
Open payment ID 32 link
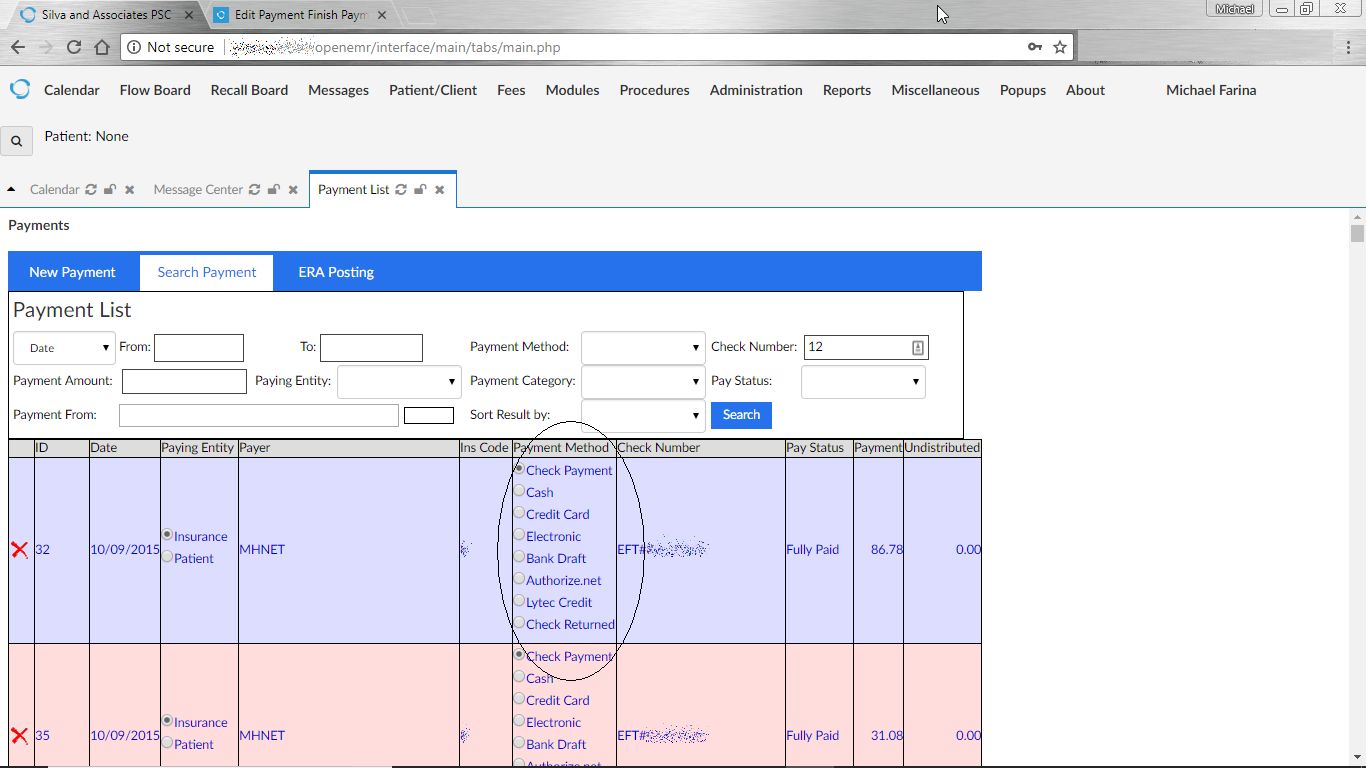click(43, 549)
